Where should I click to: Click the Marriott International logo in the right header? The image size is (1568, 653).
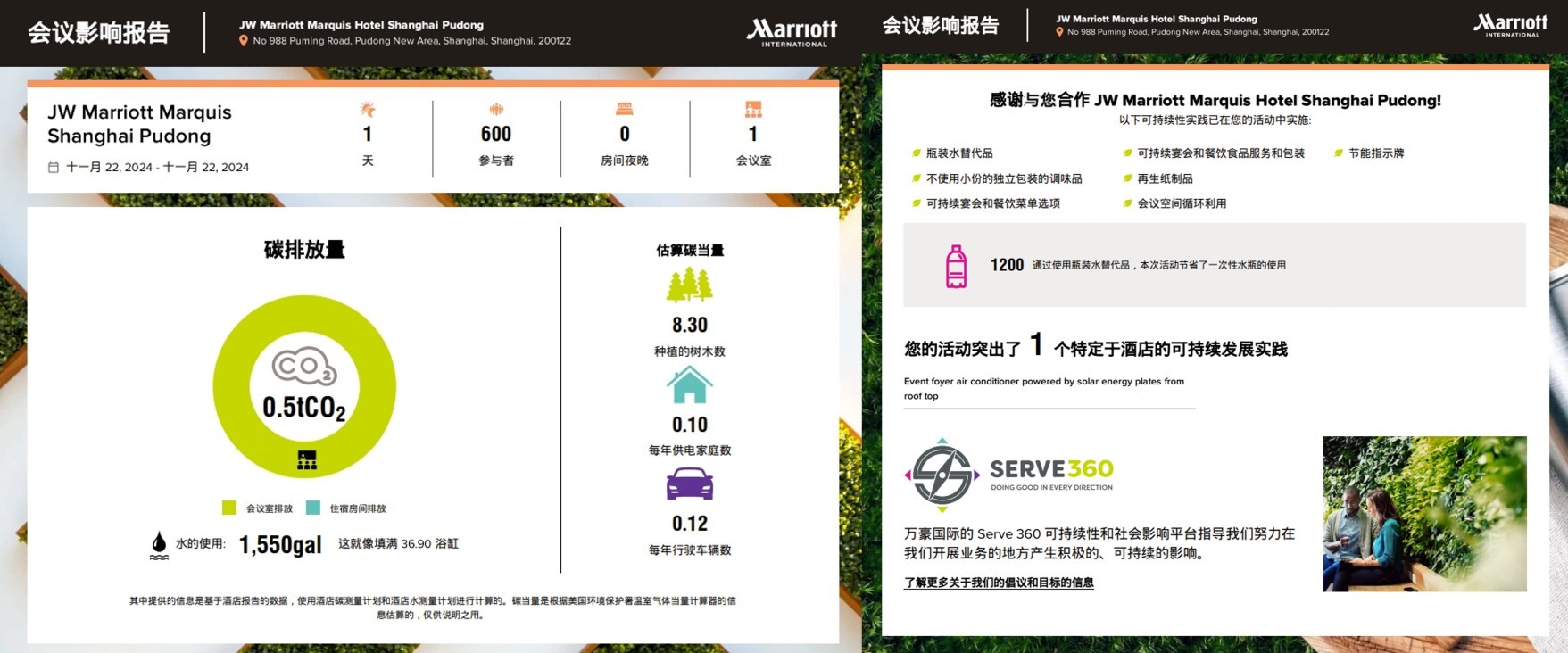coord(1510,25)
